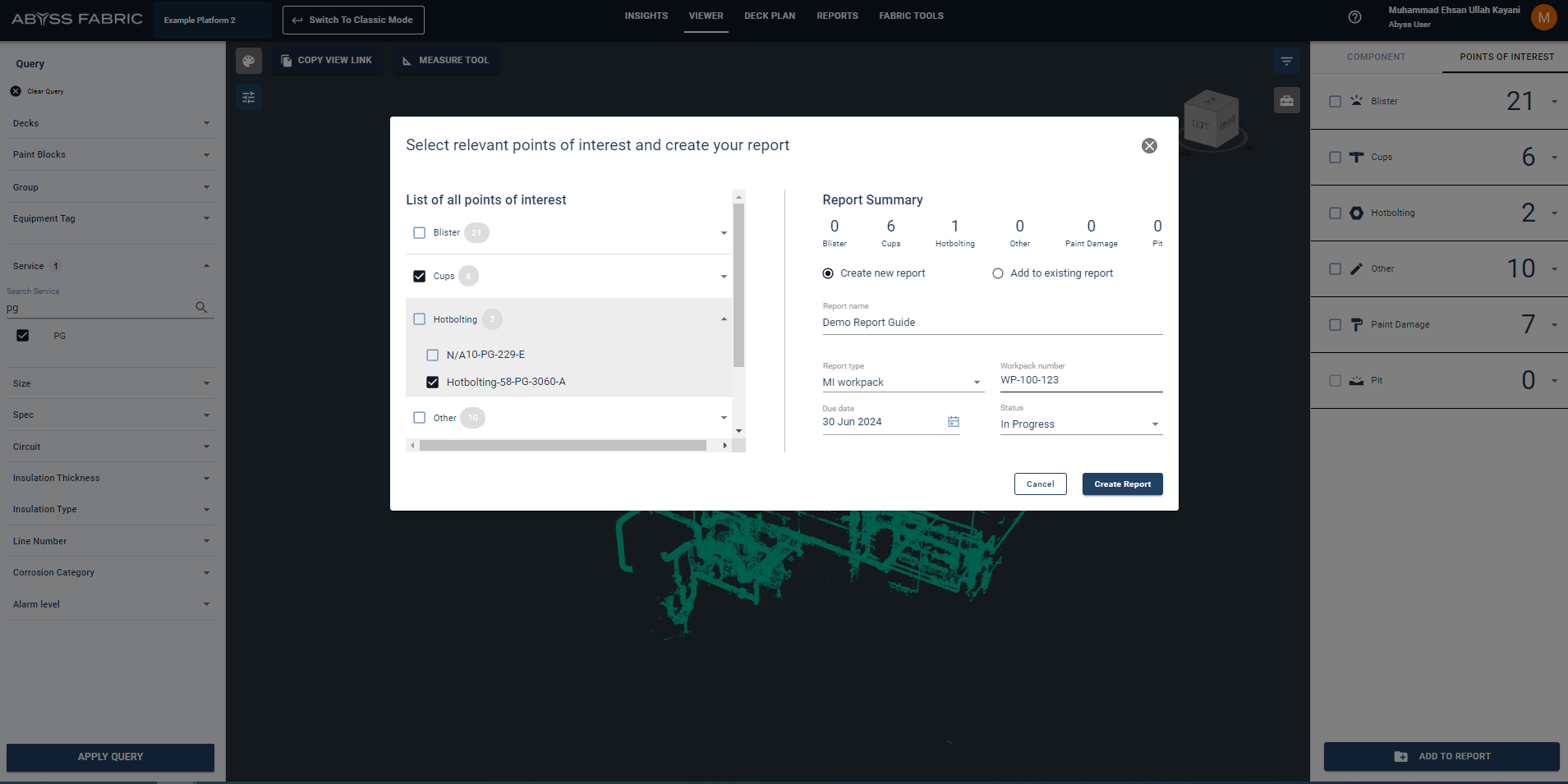The height and width of the screenshot is (784, 1568).
Task: Open the briefcase toolbox icon
Action: pyautogui.click(x=1286, y=100)
